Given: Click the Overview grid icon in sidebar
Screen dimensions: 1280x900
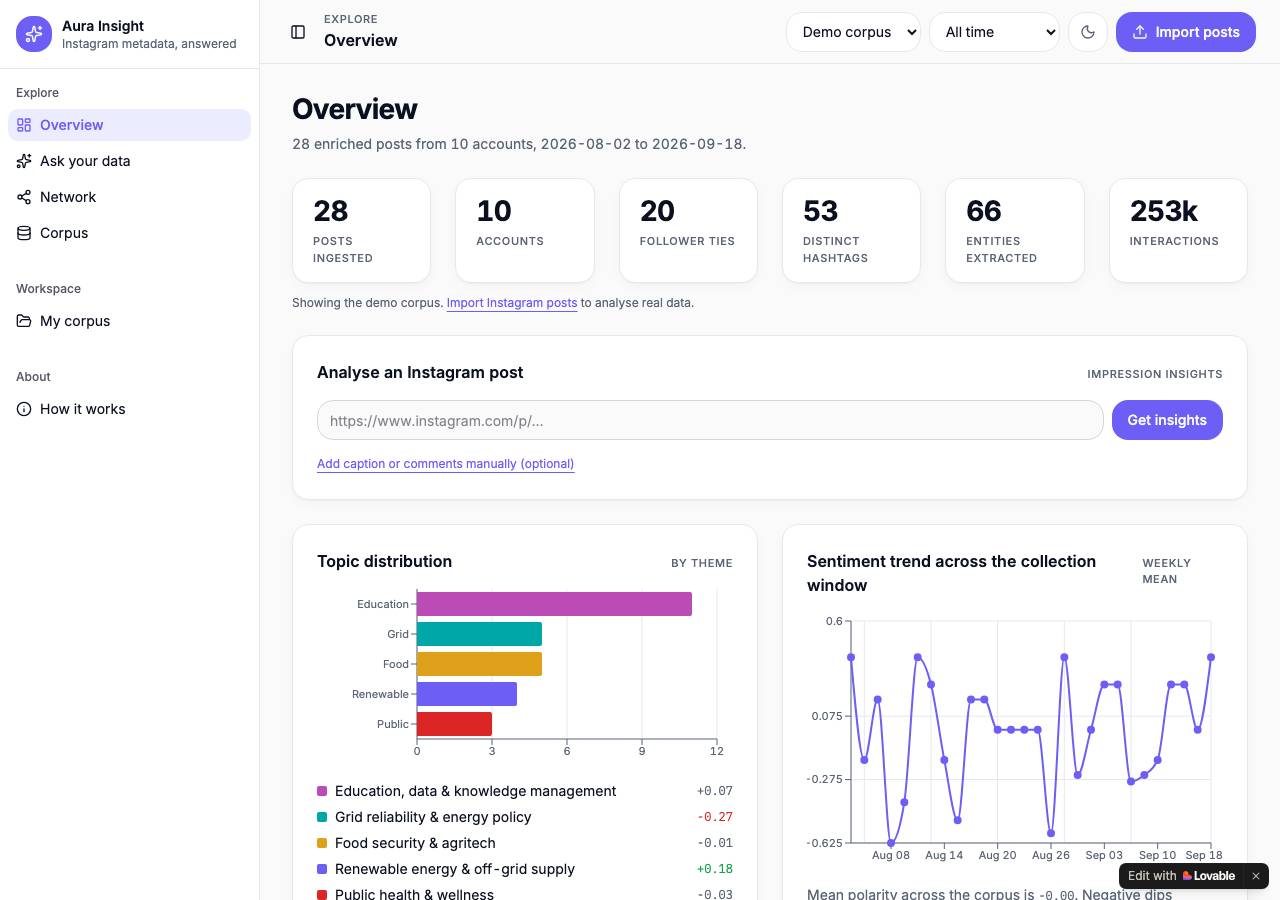Looking at the screenshot, I should coord(24,125).
